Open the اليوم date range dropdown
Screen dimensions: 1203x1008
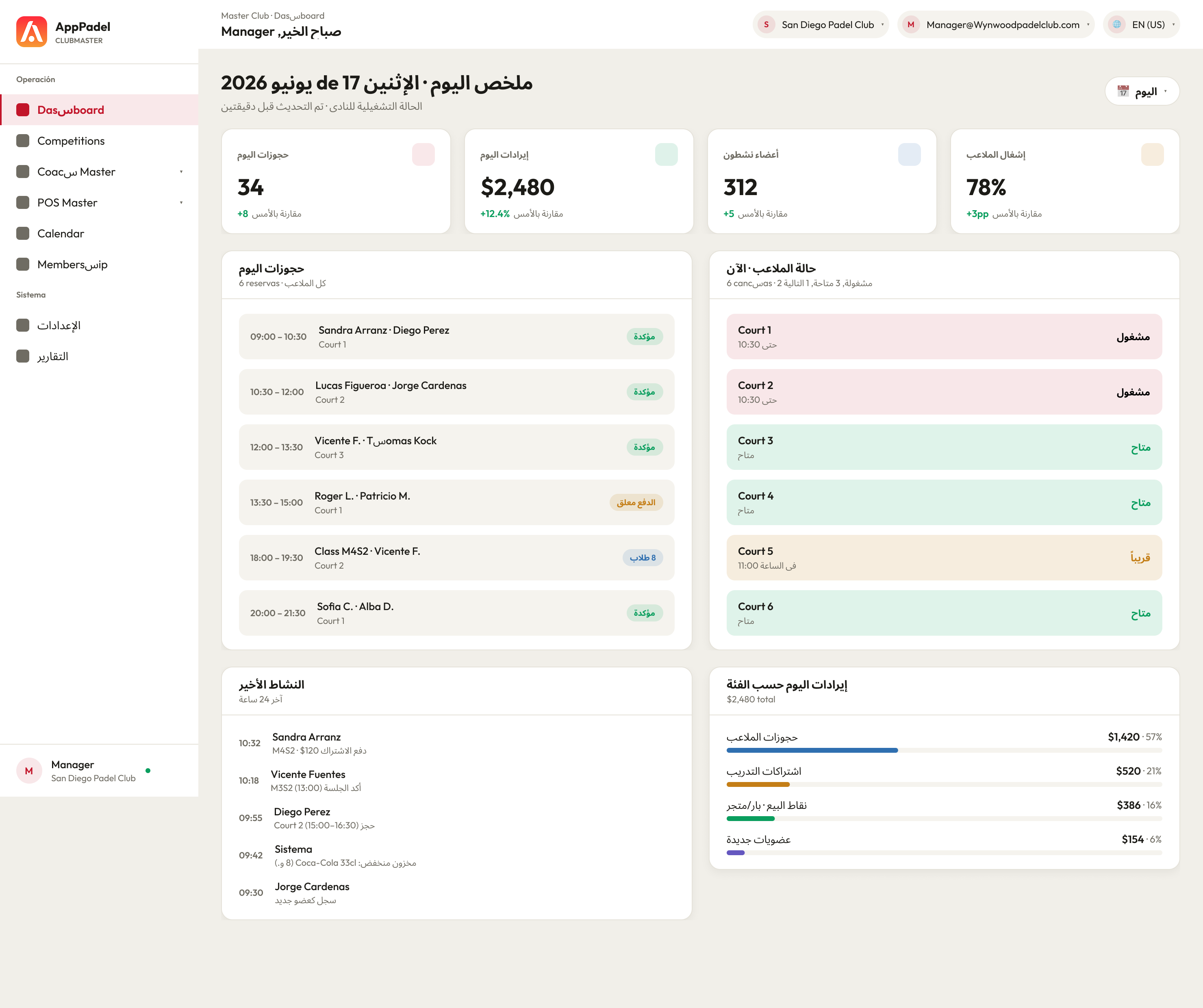tap(1142, 92)
